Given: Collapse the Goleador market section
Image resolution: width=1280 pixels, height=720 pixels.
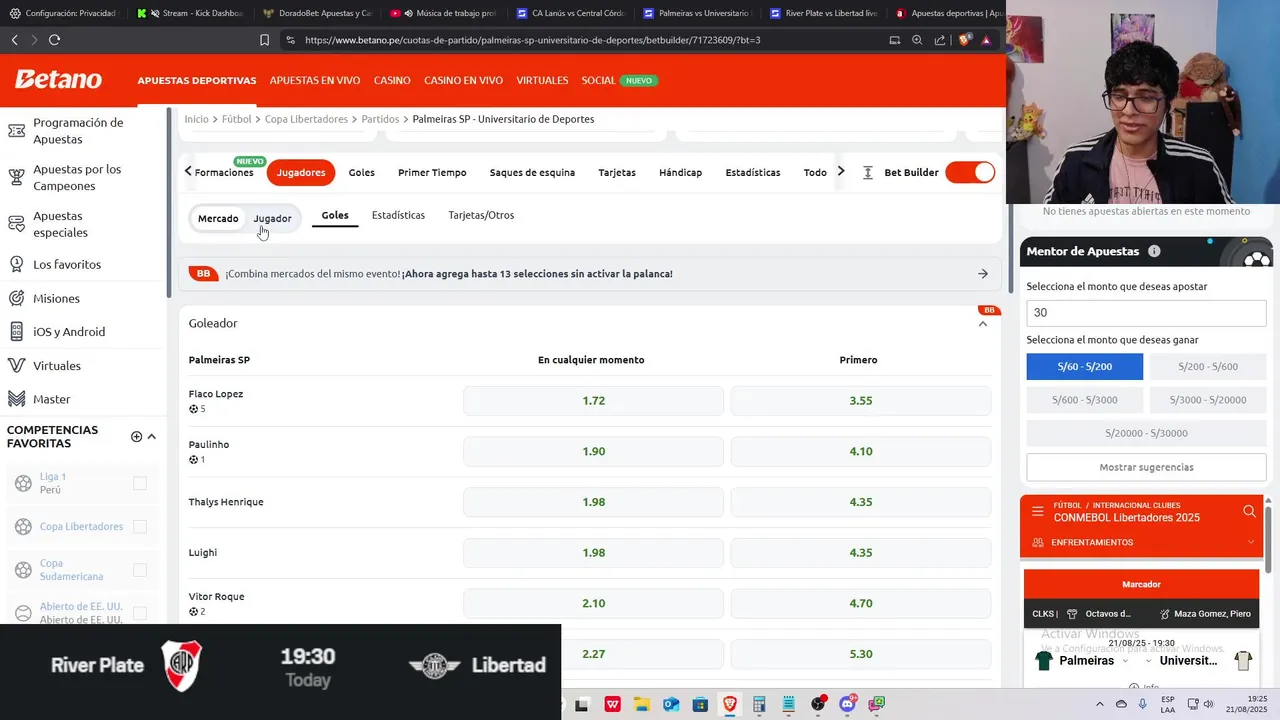Looking at the screenshot, I should click(x=983, y=323).
